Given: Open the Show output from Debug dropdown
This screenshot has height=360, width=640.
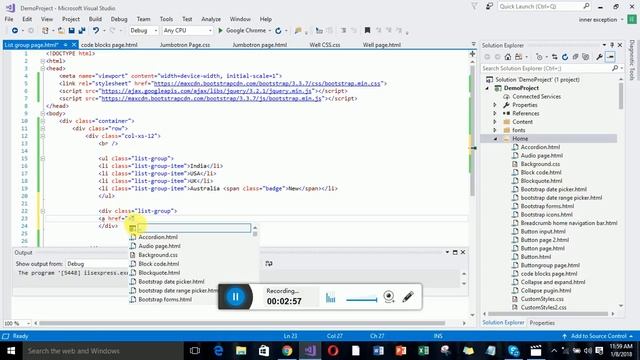Looking at the screenshot, I should click(x=97, y=264).
